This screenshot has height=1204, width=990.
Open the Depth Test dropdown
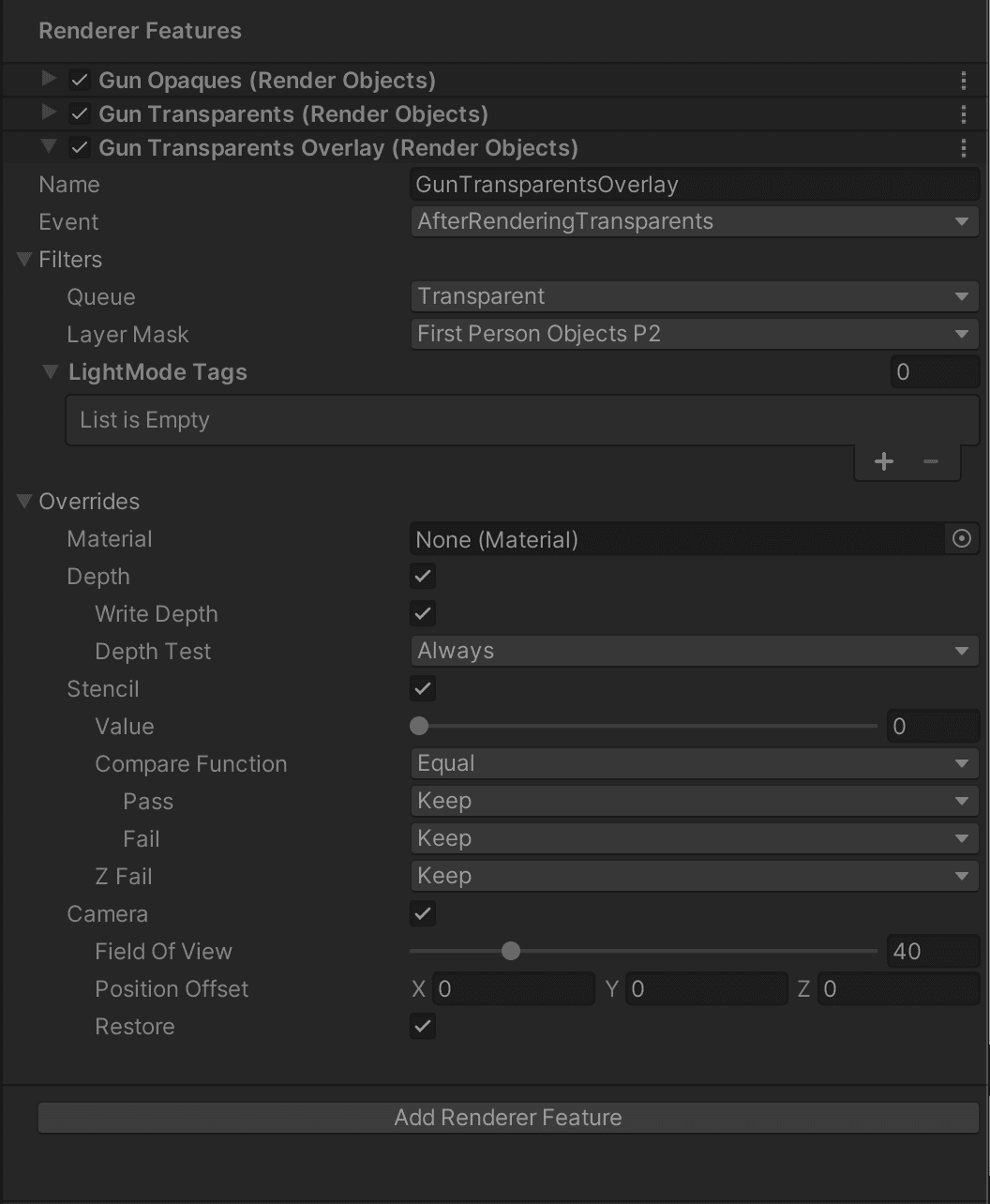click(x=694, y=651)
